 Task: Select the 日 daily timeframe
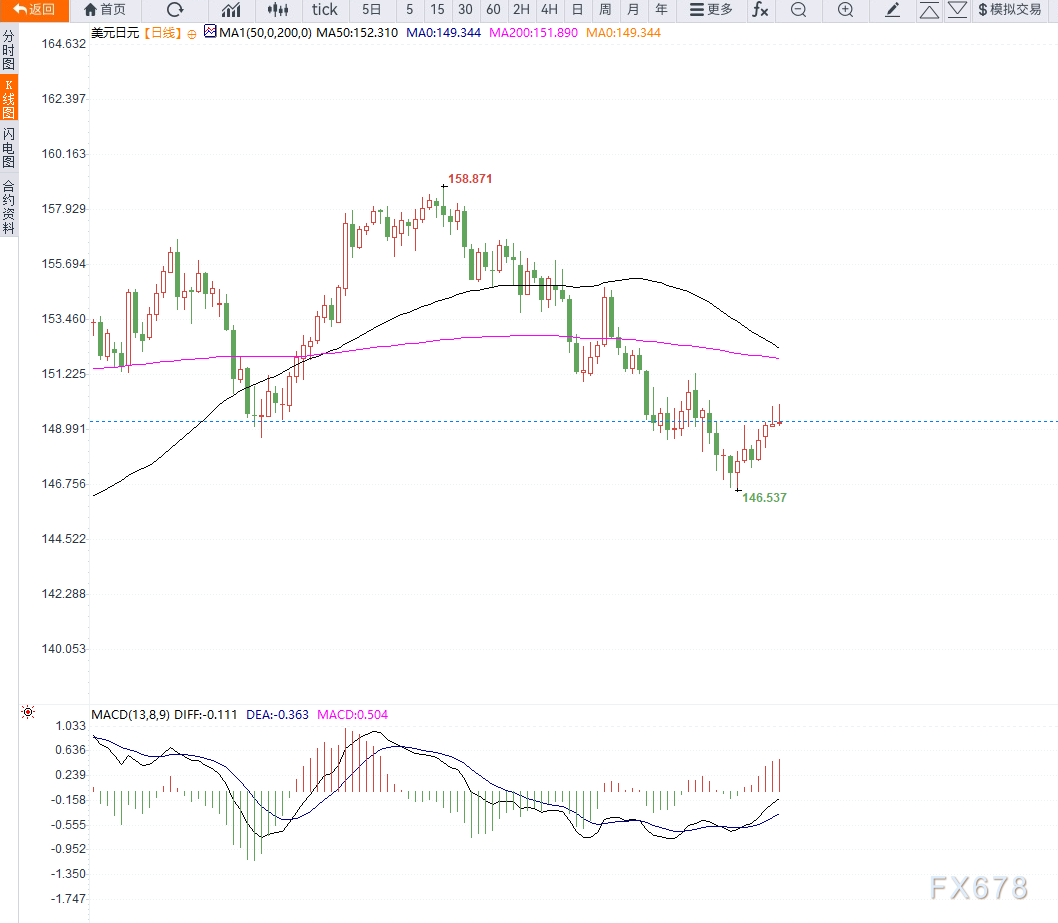[577, 9]
